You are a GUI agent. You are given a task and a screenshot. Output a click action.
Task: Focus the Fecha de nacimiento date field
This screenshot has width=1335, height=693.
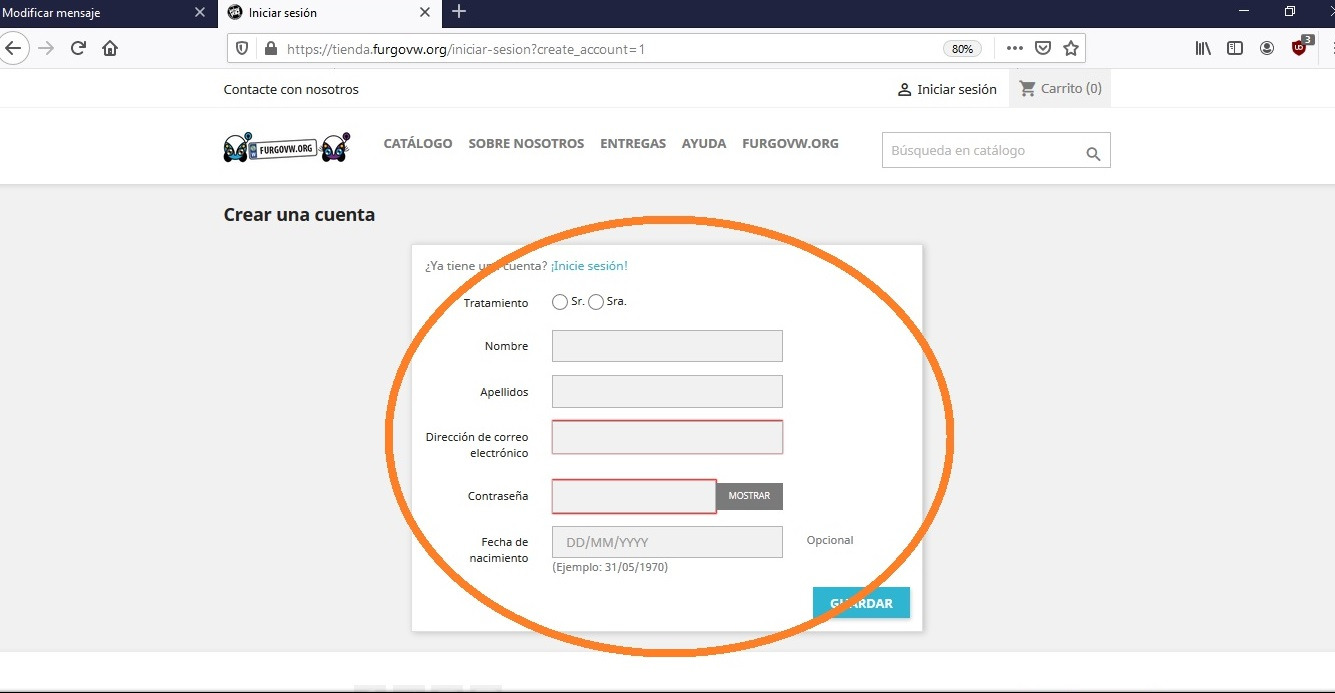pyautogui.click(x=667, y=542)
